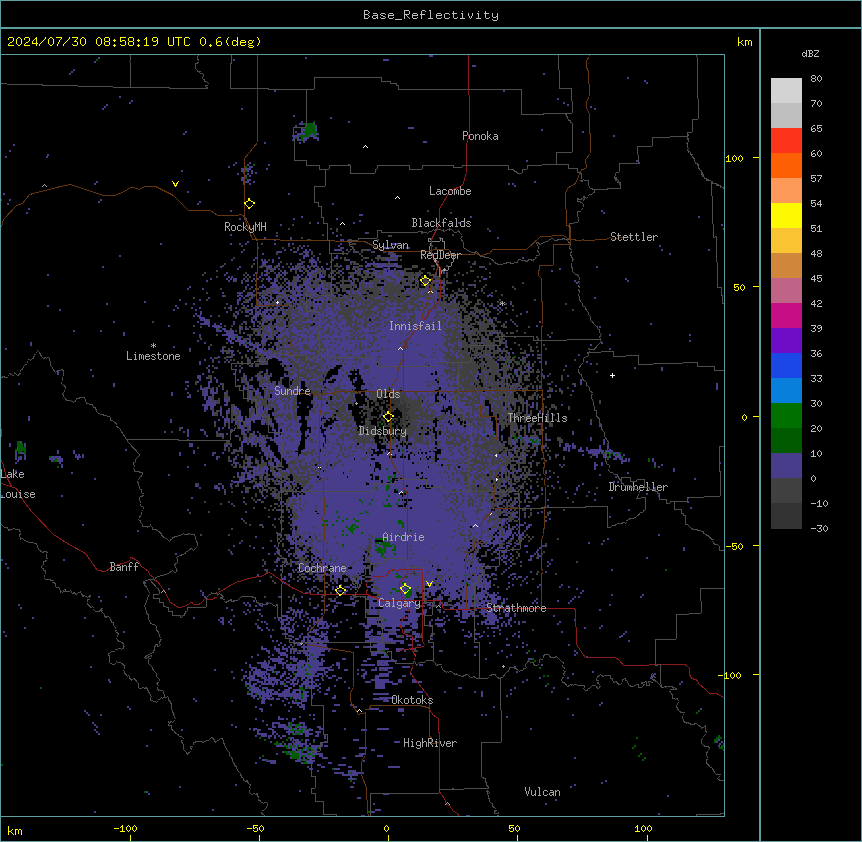Click the 65 dBZ red legend swatch
Screen dimensions: 862x842
pos(786,141)
